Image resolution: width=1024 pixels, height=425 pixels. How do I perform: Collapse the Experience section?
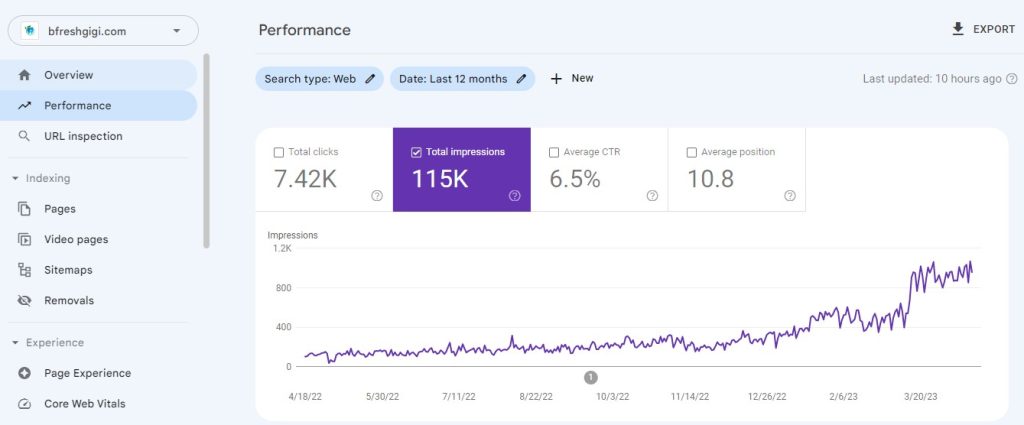[x=15, y=343]
